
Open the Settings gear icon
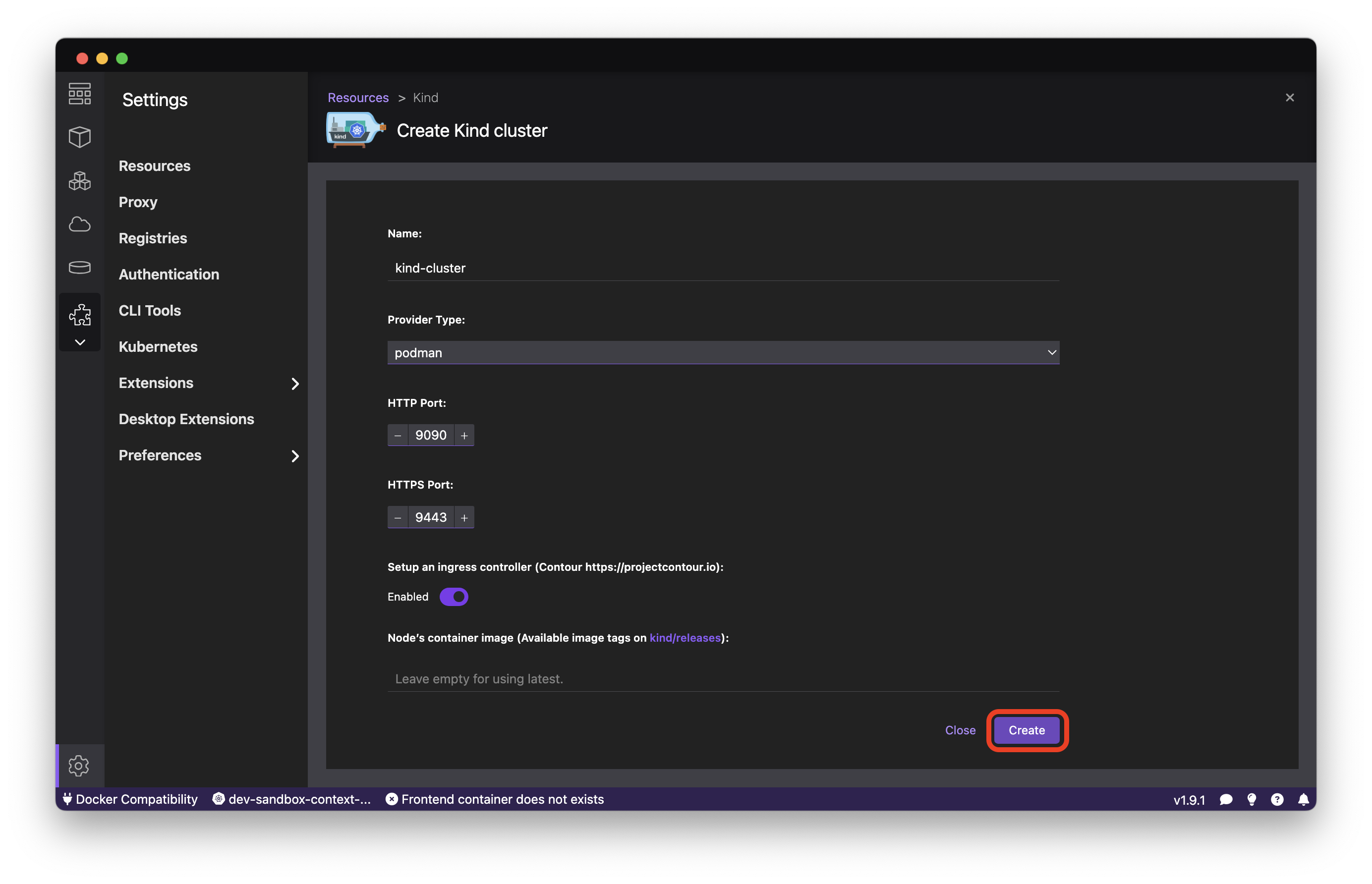click(x=79, y=765)
